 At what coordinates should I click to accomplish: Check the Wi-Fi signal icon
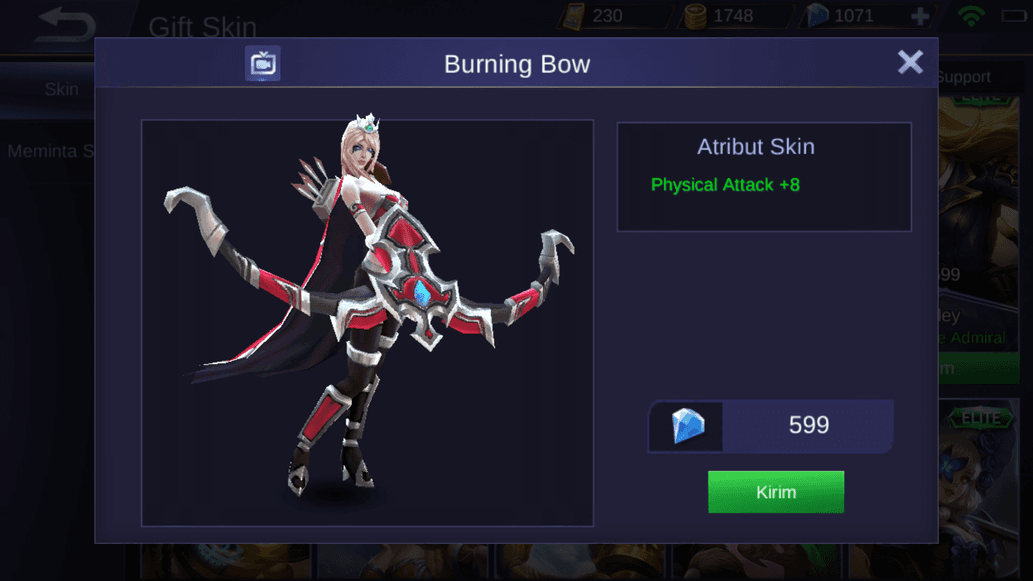click(x=971, y=16)
